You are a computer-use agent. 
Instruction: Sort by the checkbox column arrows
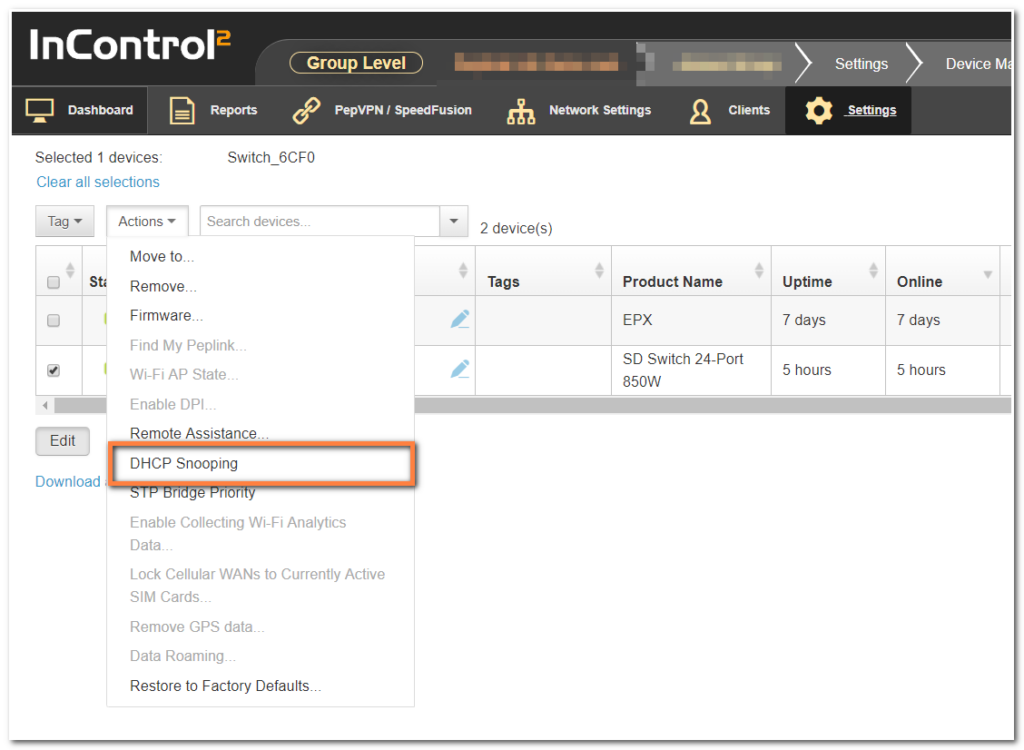coord(70,270)
